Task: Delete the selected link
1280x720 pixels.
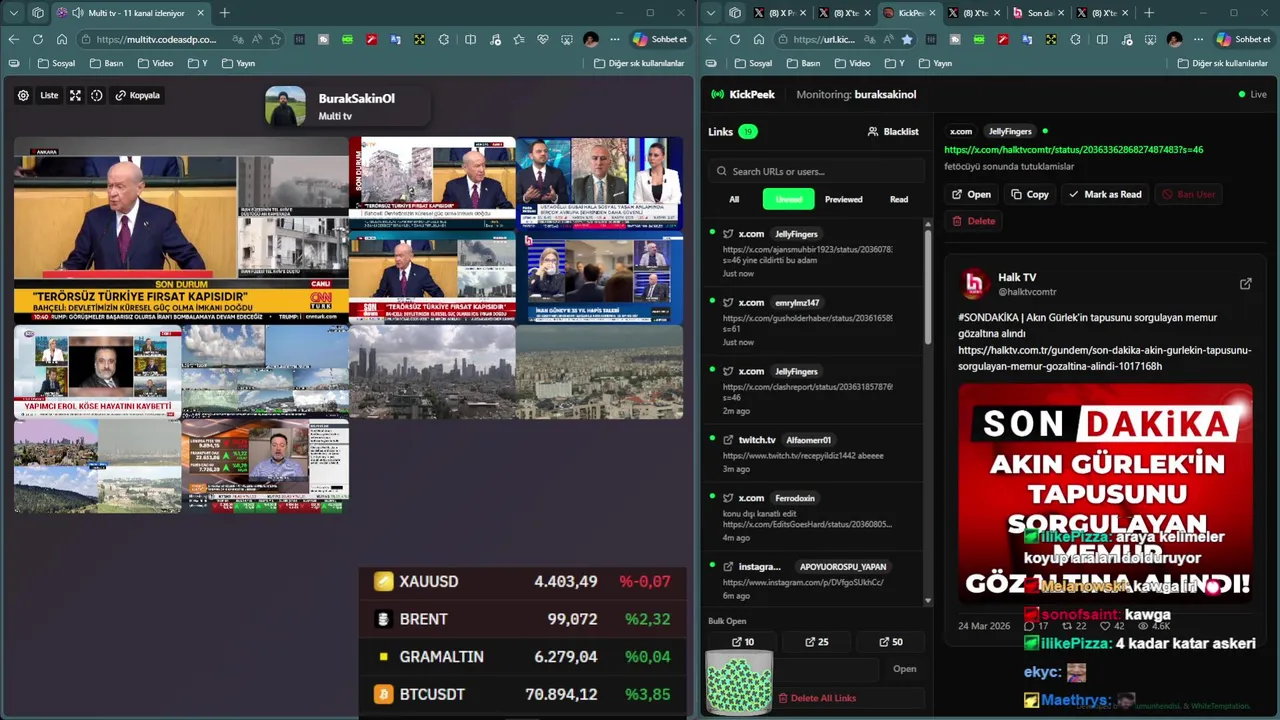Action: coord(973,221)
